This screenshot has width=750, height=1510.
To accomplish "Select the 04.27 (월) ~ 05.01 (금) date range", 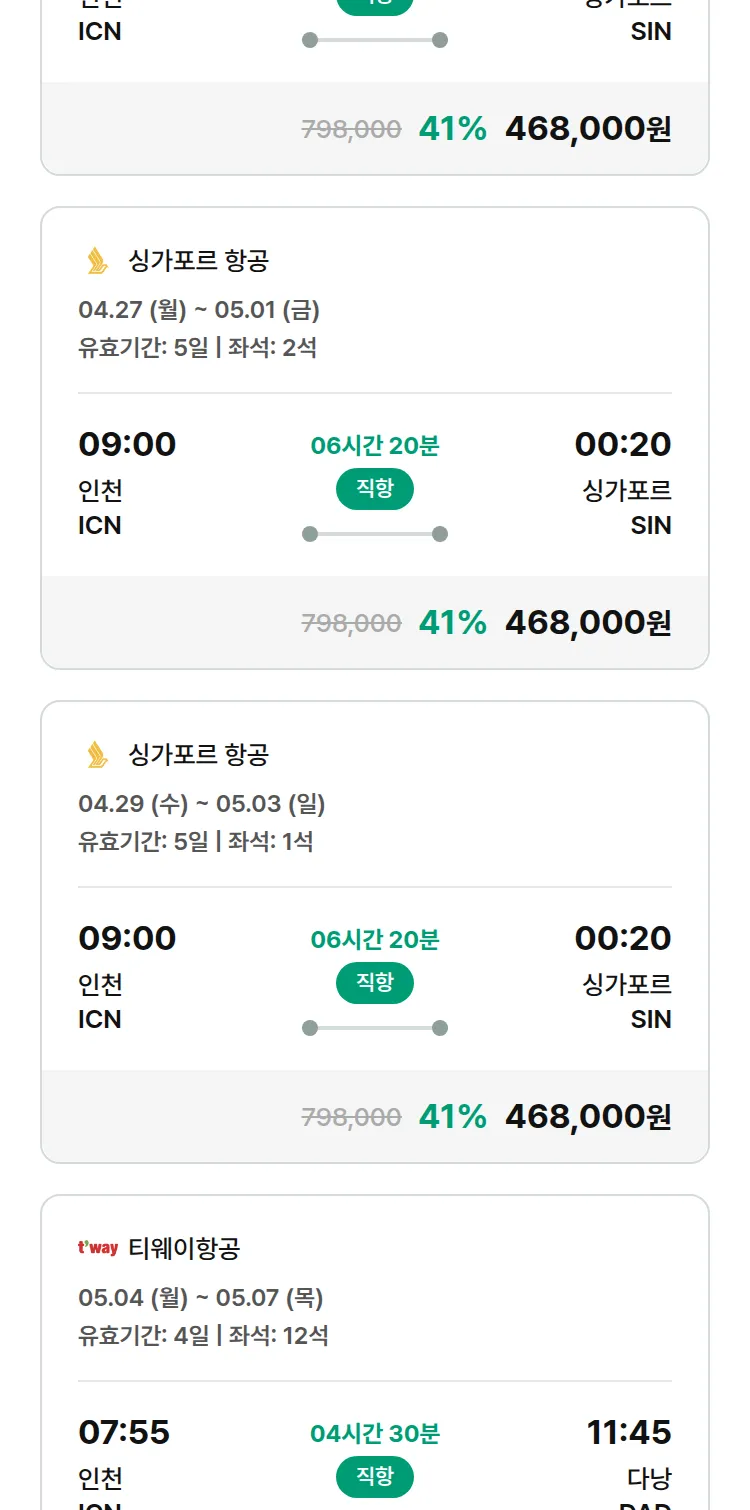I will (x=199, y=310).
